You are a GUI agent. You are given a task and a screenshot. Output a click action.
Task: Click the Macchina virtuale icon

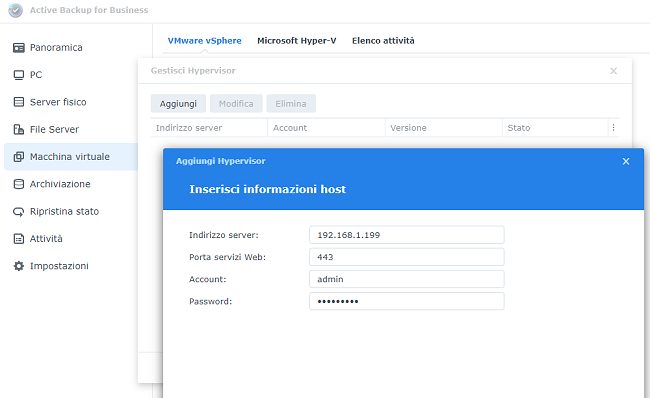pos(19,157)
